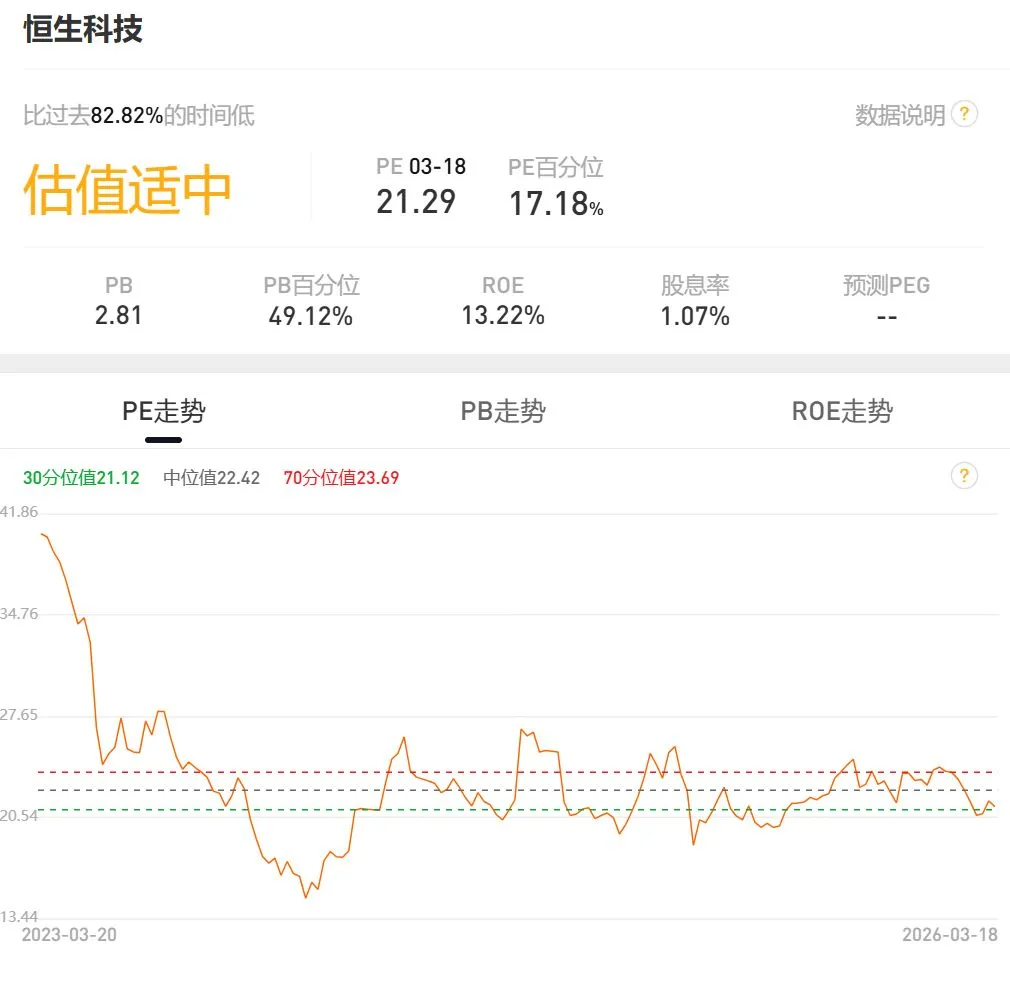Click the help icon above the PE chart
The width and height of the screenshot is (1010, 982).
click(964, 476)
